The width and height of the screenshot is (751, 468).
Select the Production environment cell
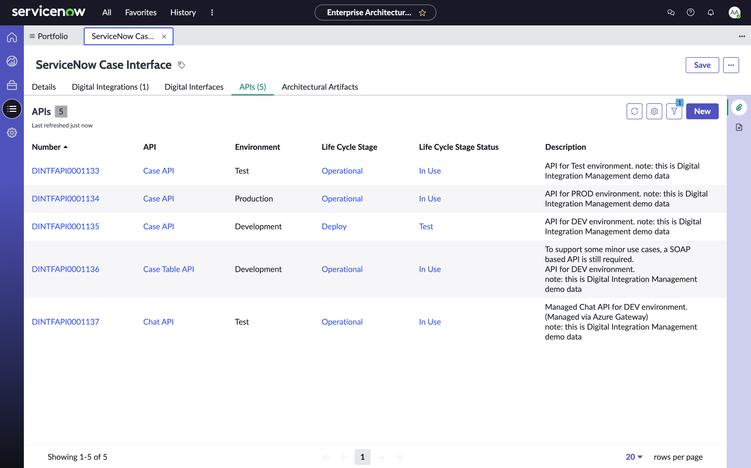254,199
